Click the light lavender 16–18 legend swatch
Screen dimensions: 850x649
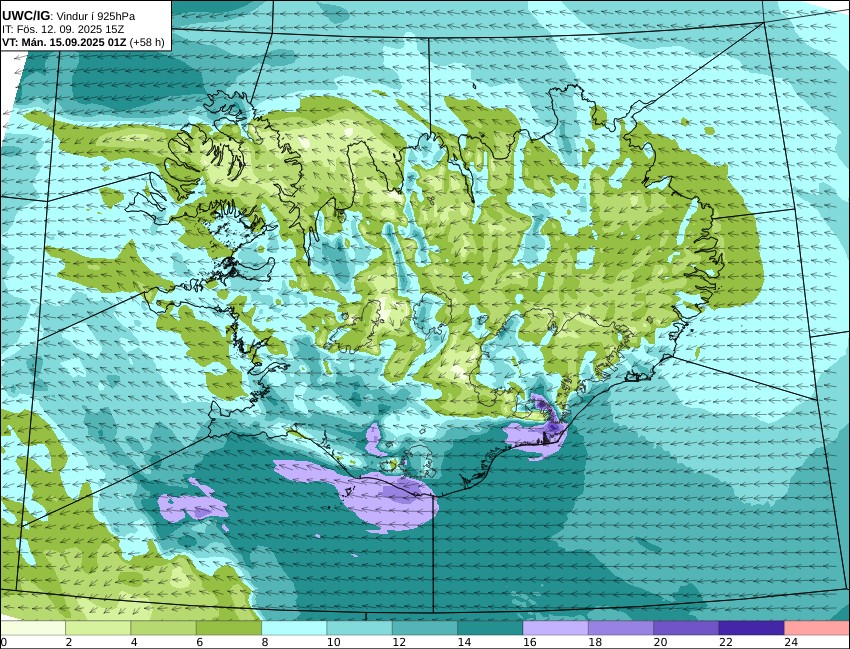click(555, 628)
